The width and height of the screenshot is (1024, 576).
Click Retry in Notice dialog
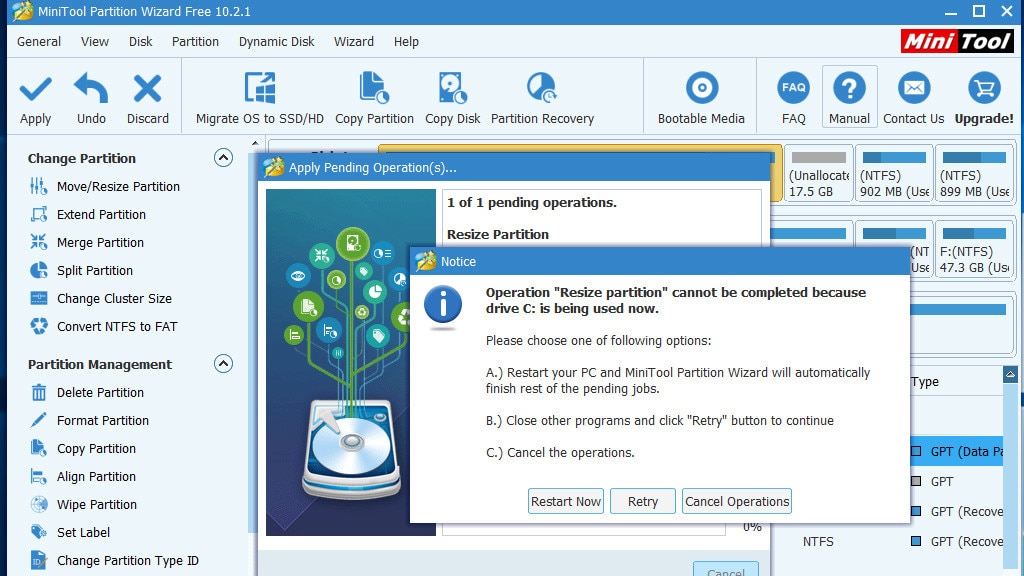pyautogui.click(x=643, y=502)
